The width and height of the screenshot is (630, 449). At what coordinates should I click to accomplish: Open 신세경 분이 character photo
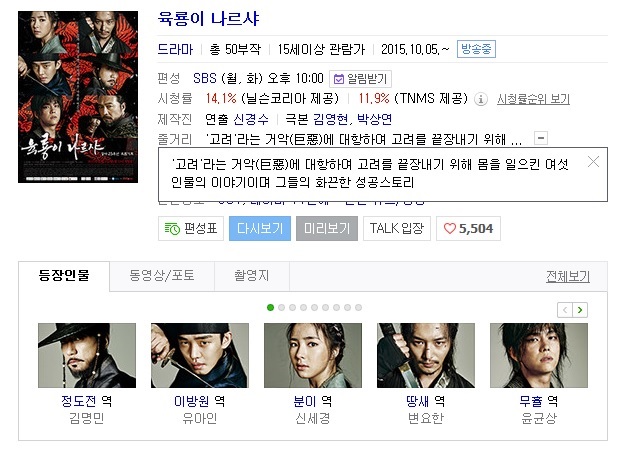coord(313,355)
